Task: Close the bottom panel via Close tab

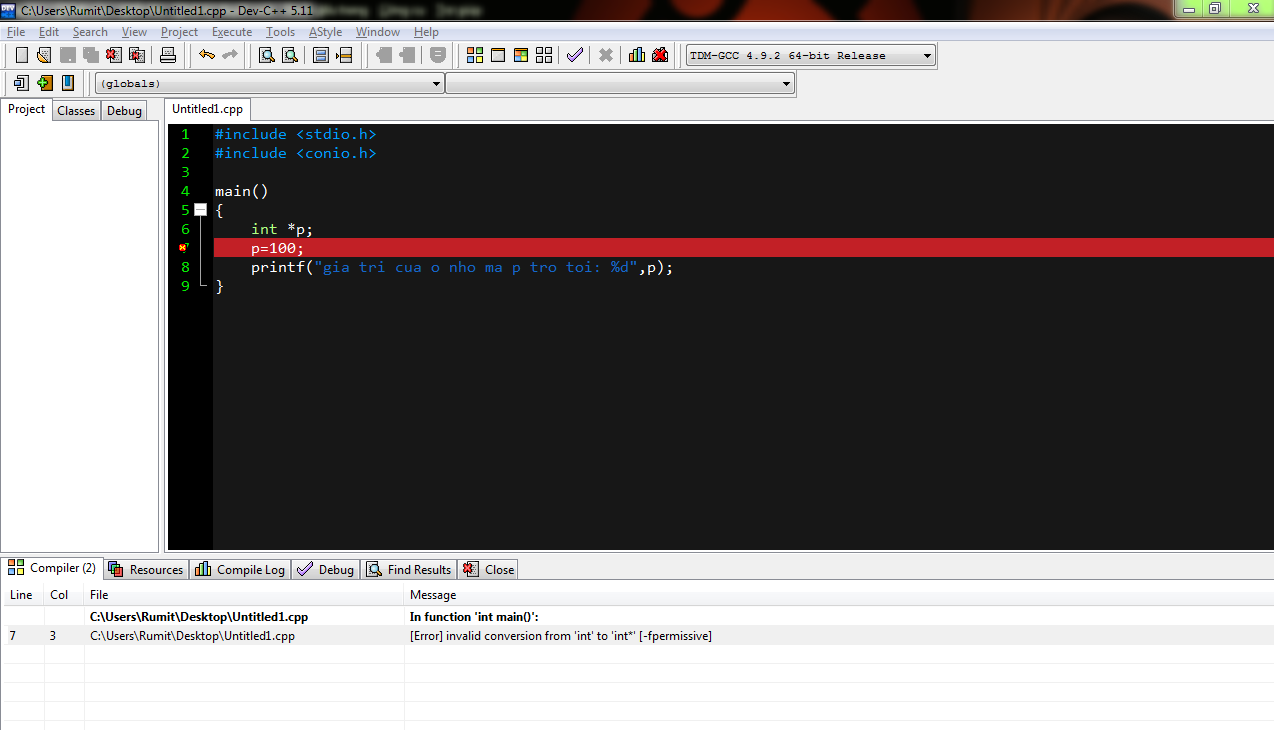Action: pyautogui.click(x=489, y=569)
